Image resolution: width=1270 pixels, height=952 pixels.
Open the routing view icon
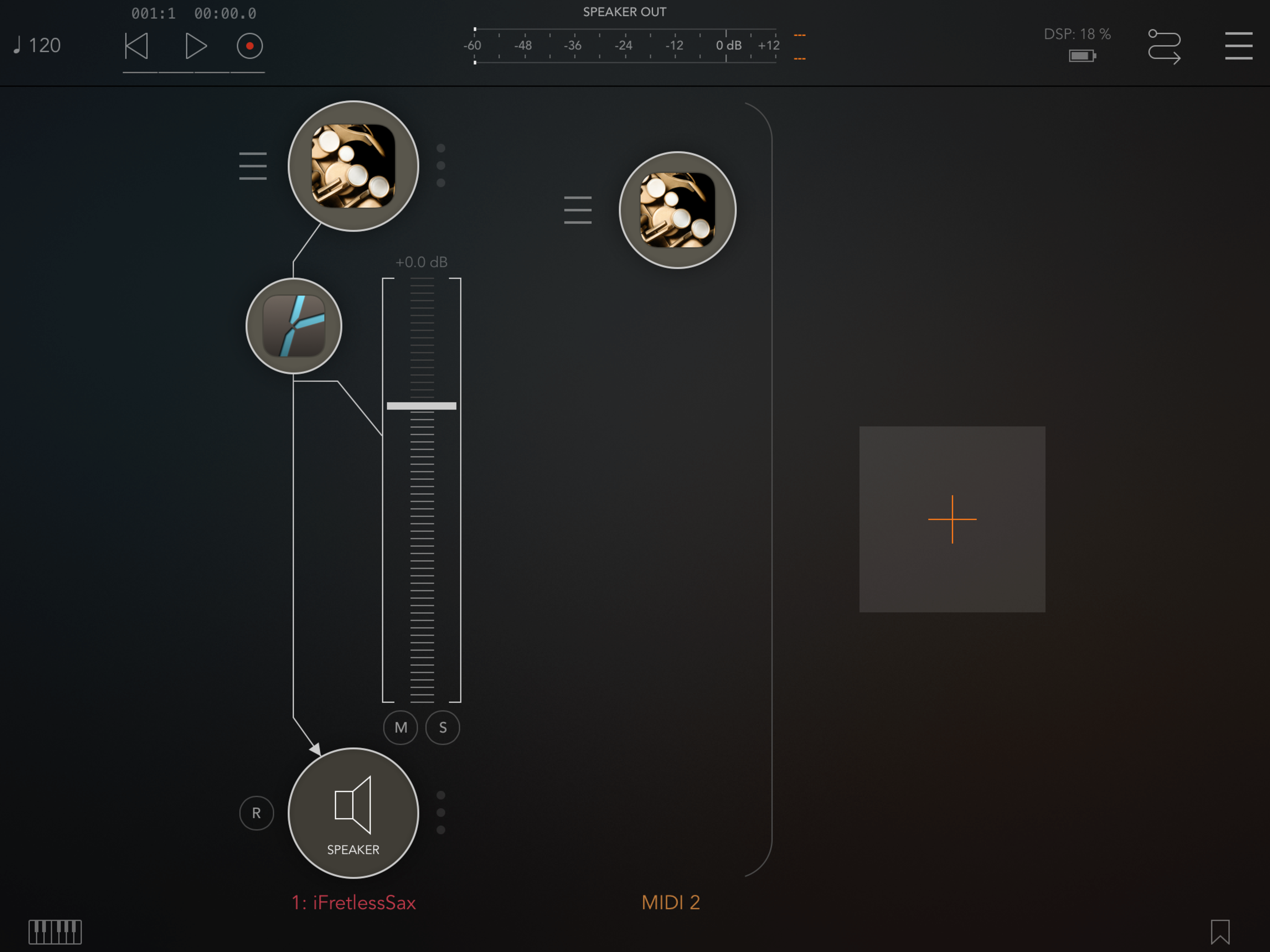click(1164, 46)
